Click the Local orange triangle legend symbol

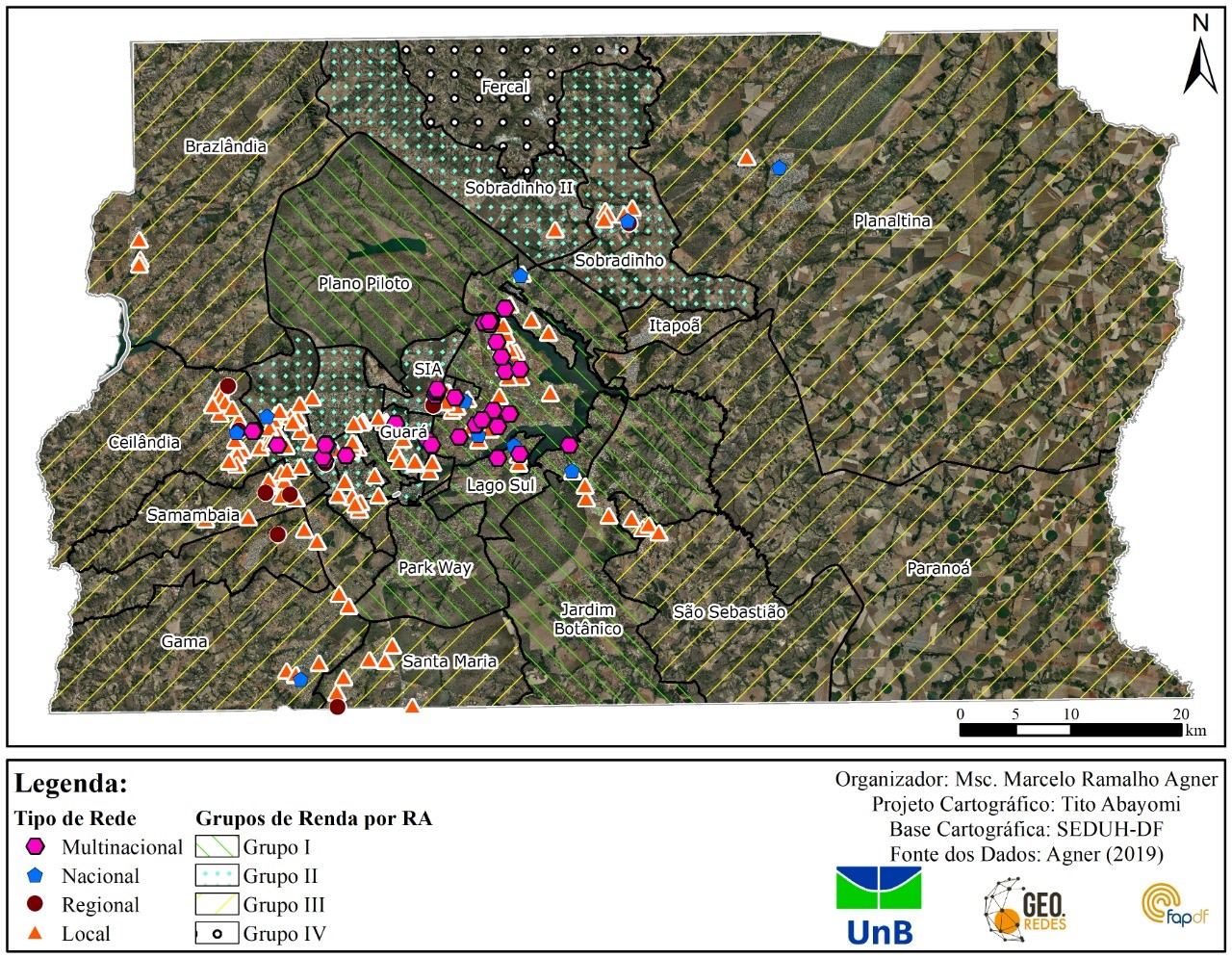click(36, 933)
